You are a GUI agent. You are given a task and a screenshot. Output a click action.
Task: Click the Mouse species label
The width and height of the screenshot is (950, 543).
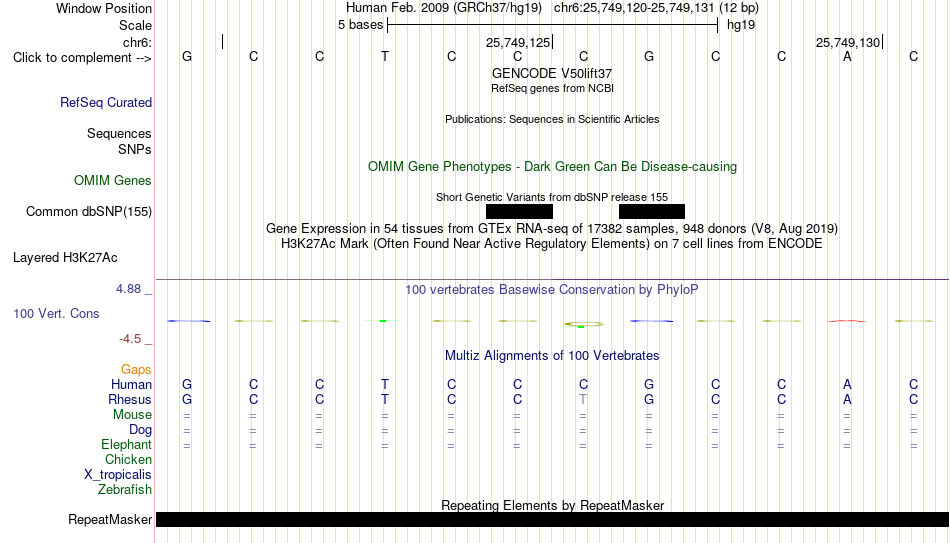click(x=133, y=415)
